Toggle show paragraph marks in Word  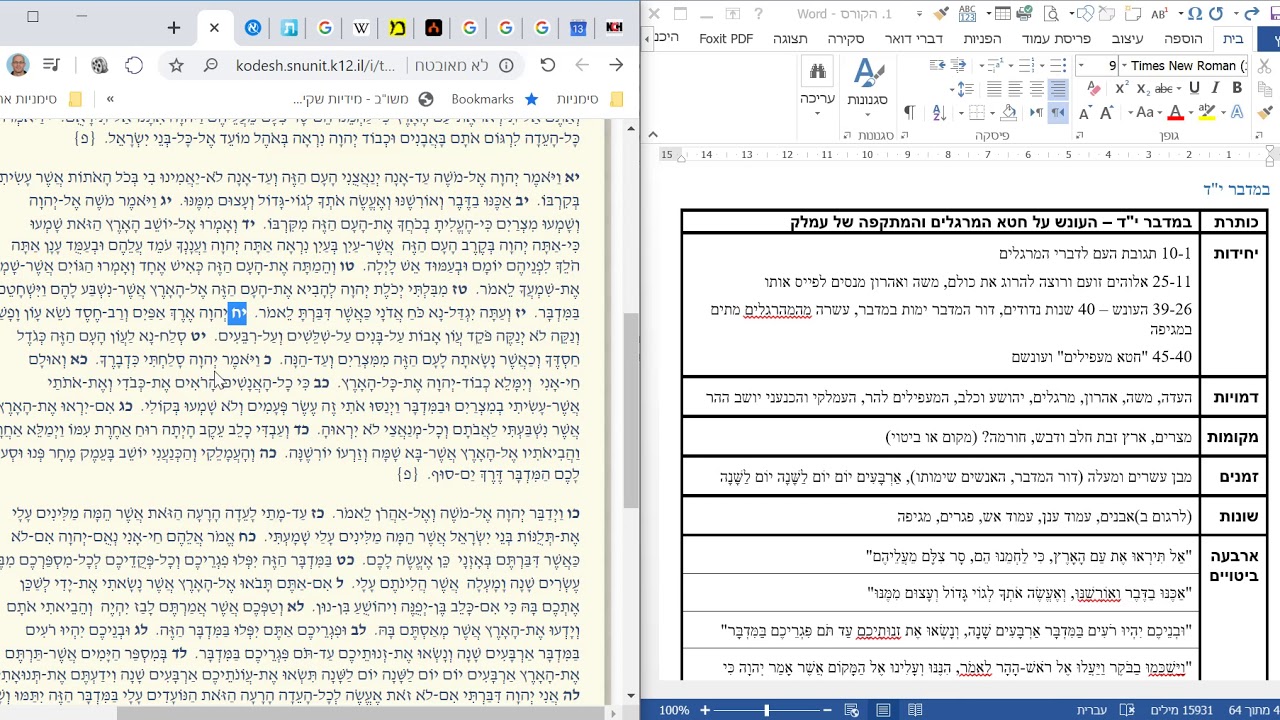pyautogui.click(x=910, y=112)
